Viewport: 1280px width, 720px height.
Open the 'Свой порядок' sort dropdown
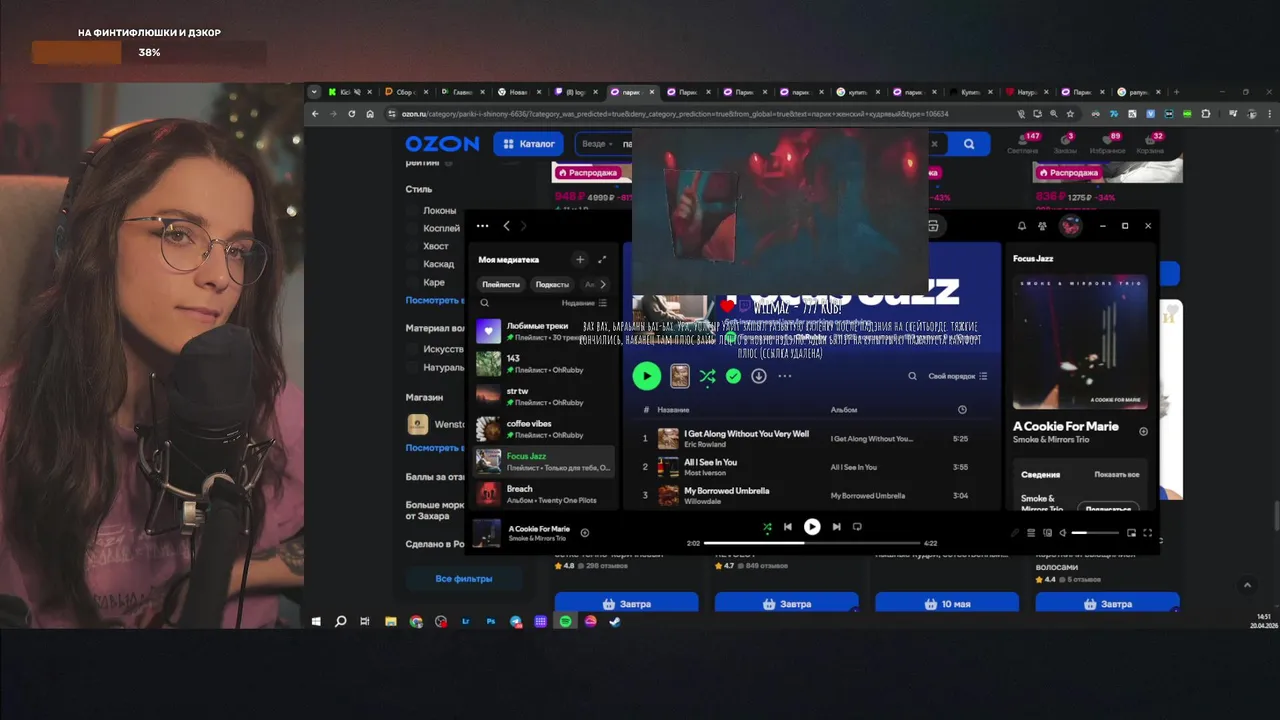958,376
